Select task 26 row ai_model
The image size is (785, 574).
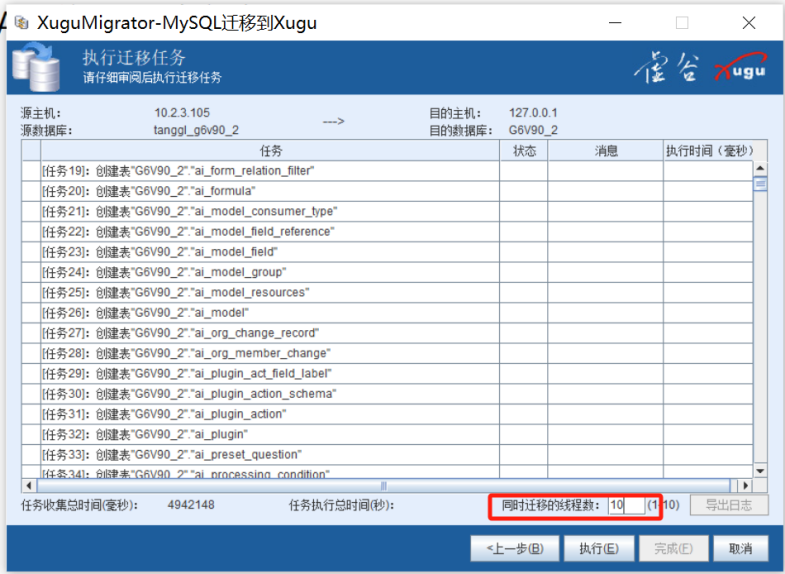pyautogui.click(x=387, y=313)
